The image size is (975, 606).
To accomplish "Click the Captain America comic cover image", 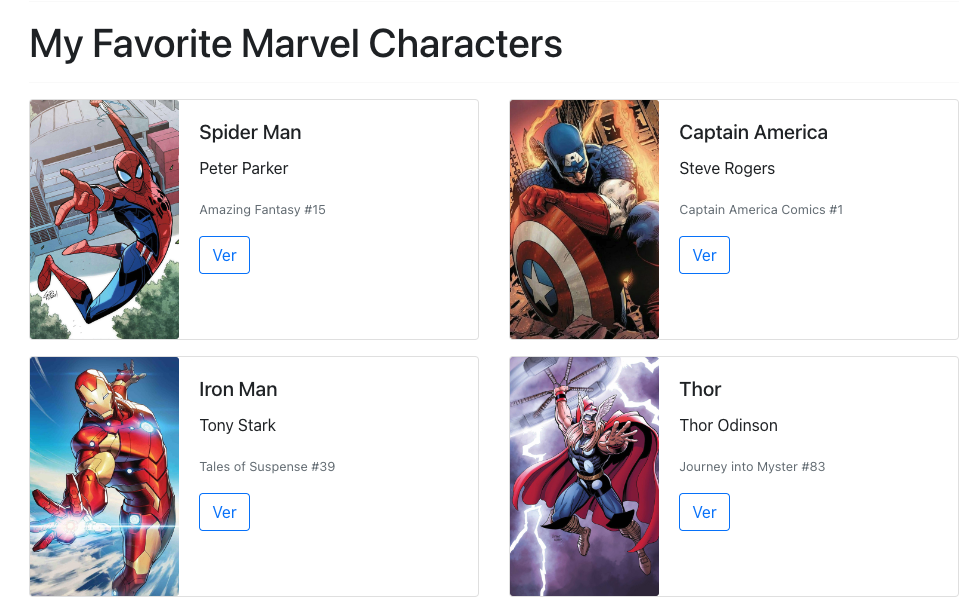I will 584,219.
